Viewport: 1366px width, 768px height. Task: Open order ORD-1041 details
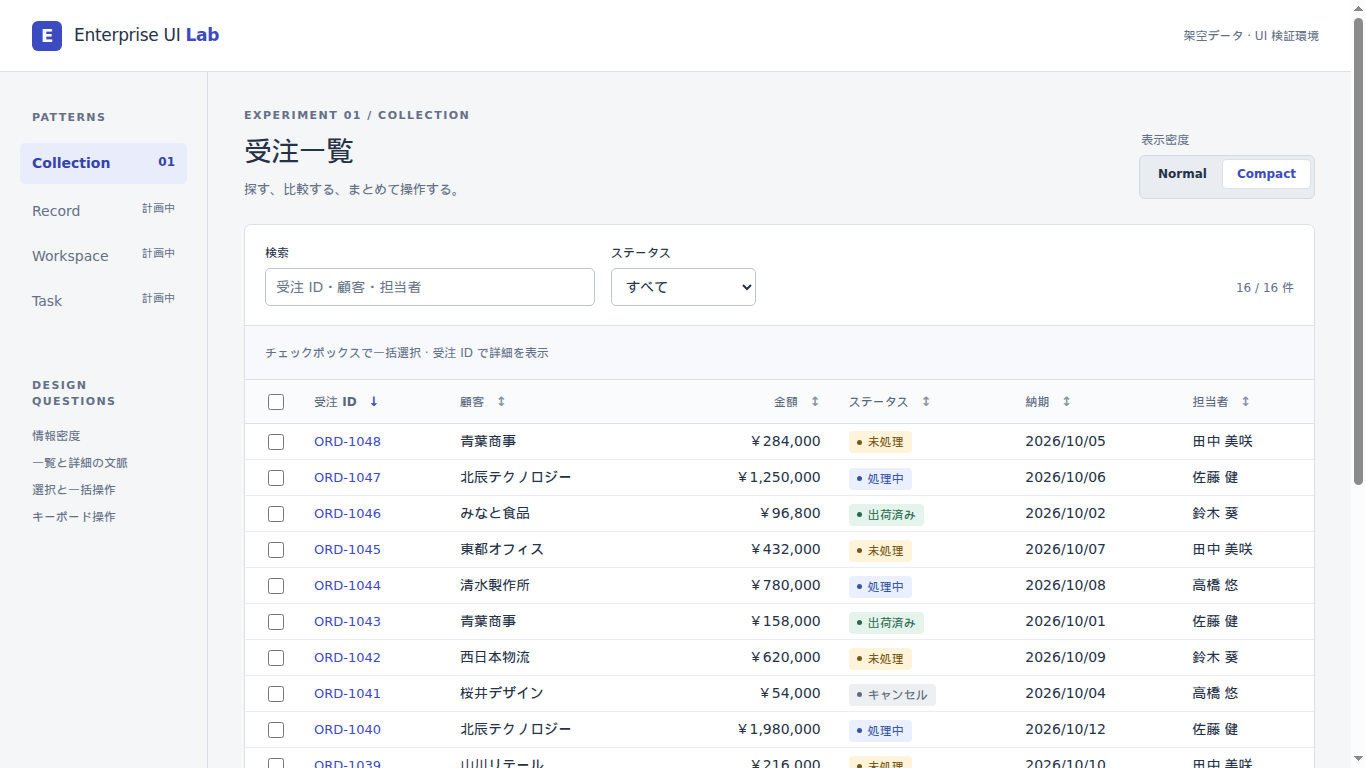coord(347,694)
